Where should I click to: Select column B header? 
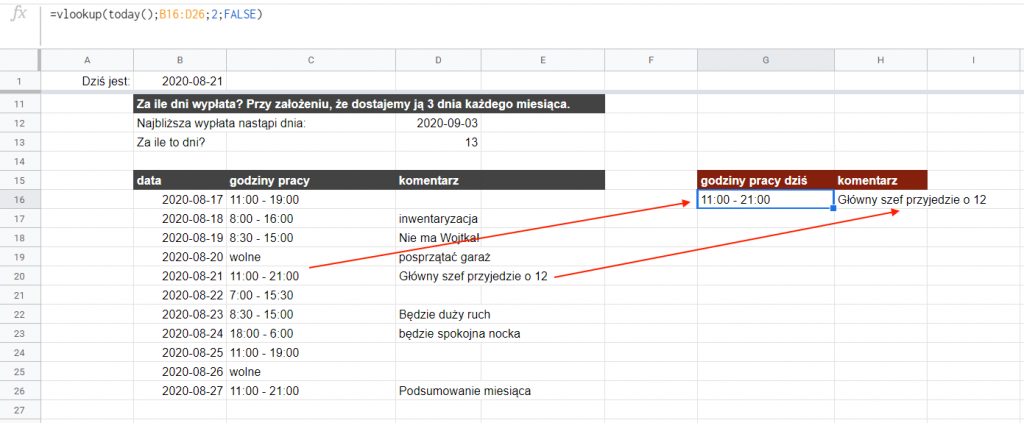[180, 60]
